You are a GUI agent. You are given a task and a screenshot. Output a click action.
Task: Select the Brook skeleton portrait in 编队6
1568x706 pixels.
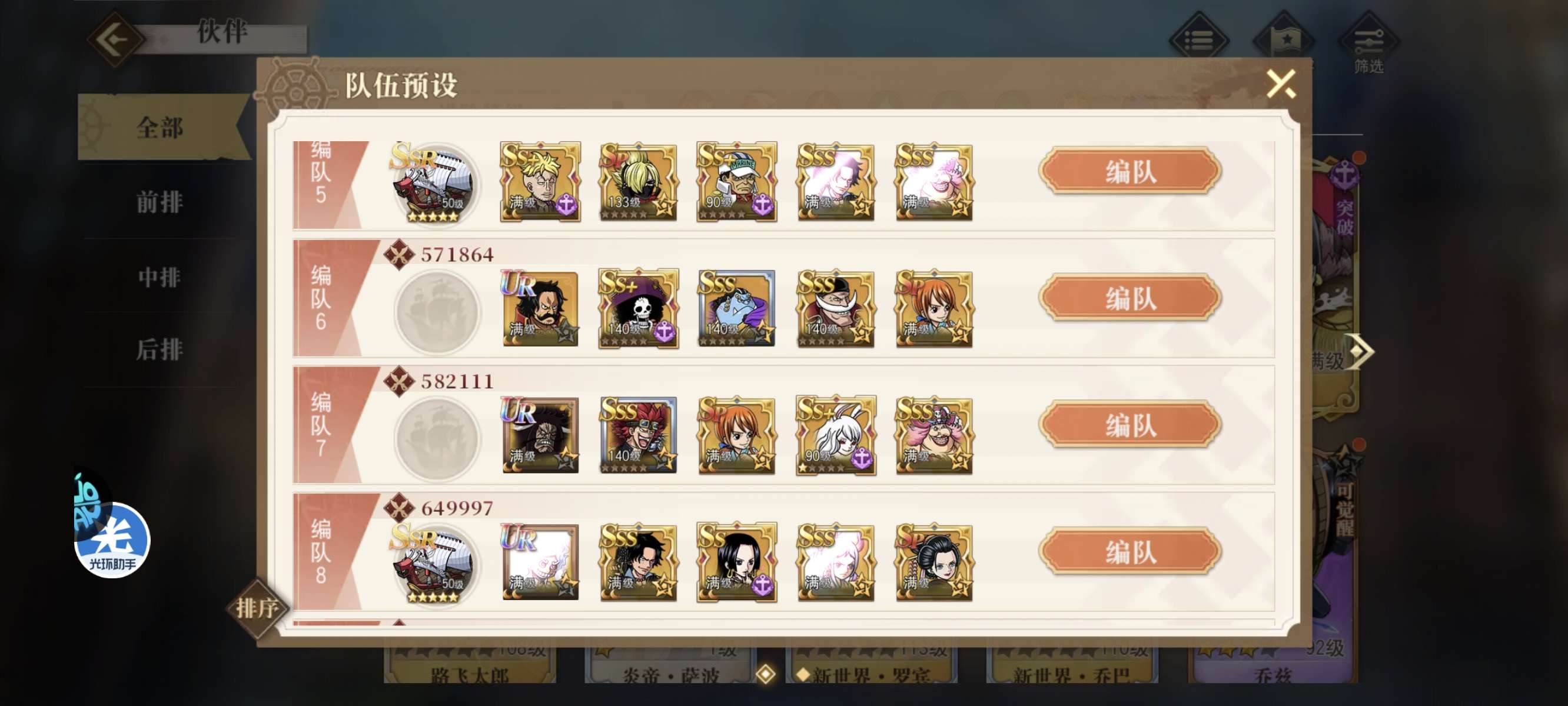(639, 308)
